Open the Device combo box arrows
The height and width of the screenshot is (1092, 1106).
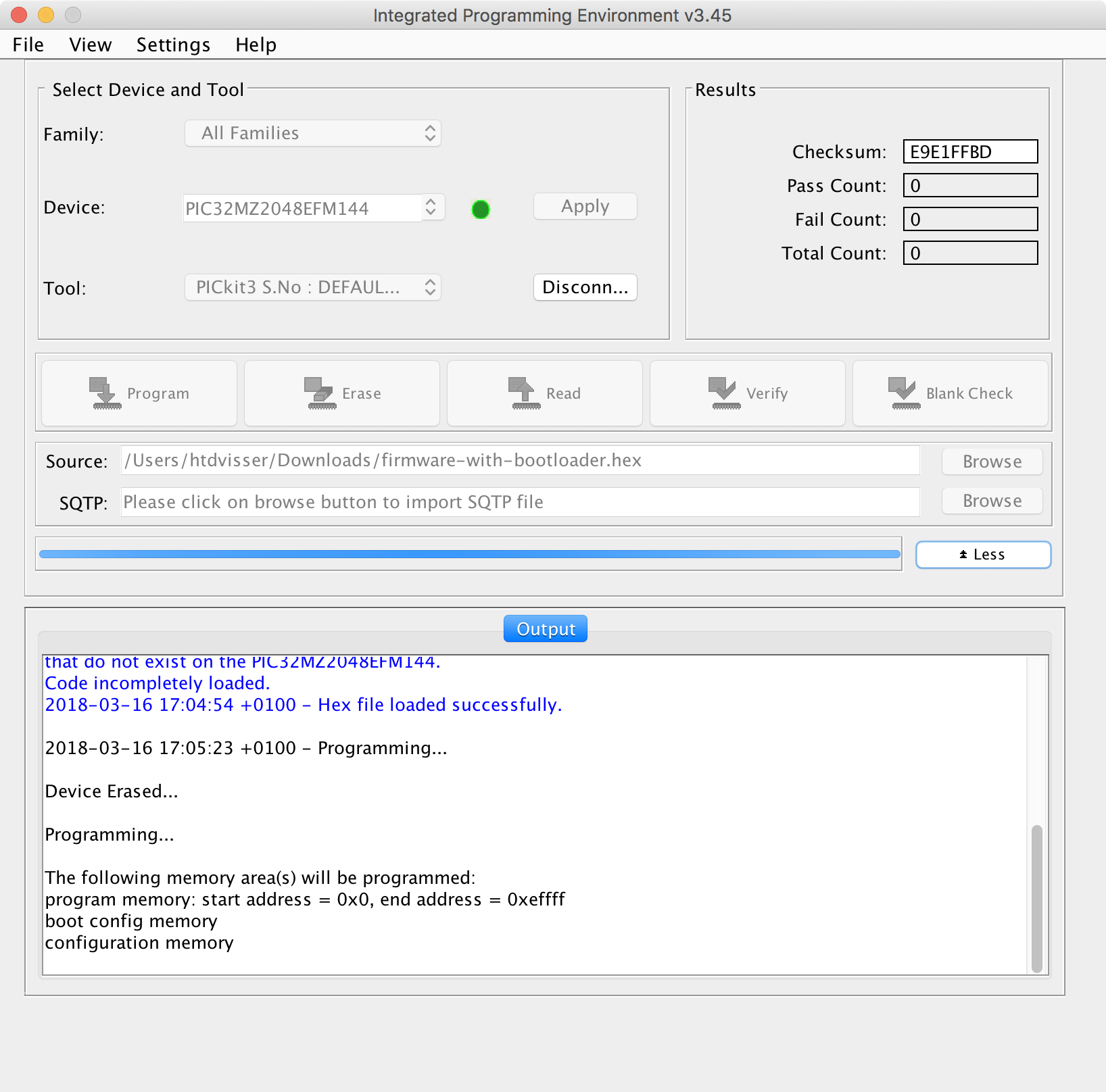[433, 207]
